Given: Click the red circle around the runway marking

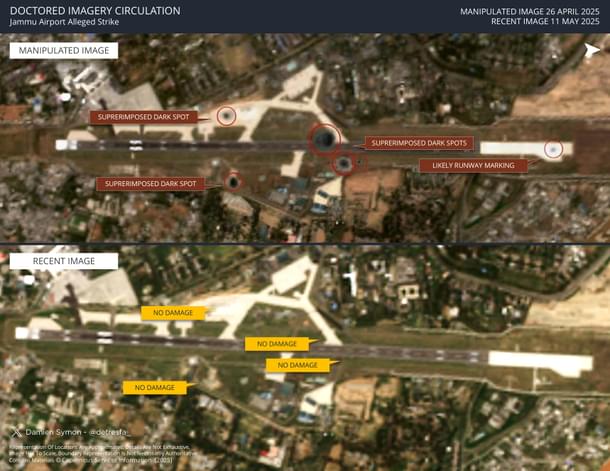Looking at the screenshot, I should (x=552, y=149).
